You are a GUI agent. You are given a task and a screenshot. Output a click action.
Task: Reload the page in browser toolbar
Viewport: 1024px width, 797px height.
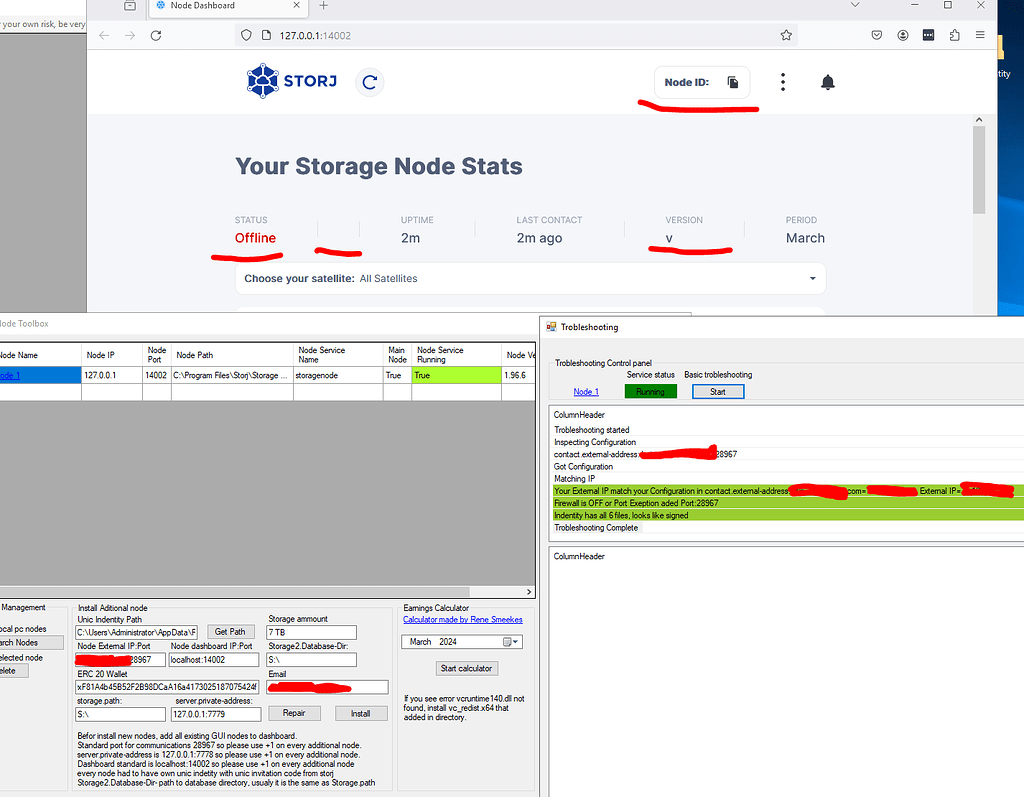tap(156, 35)
